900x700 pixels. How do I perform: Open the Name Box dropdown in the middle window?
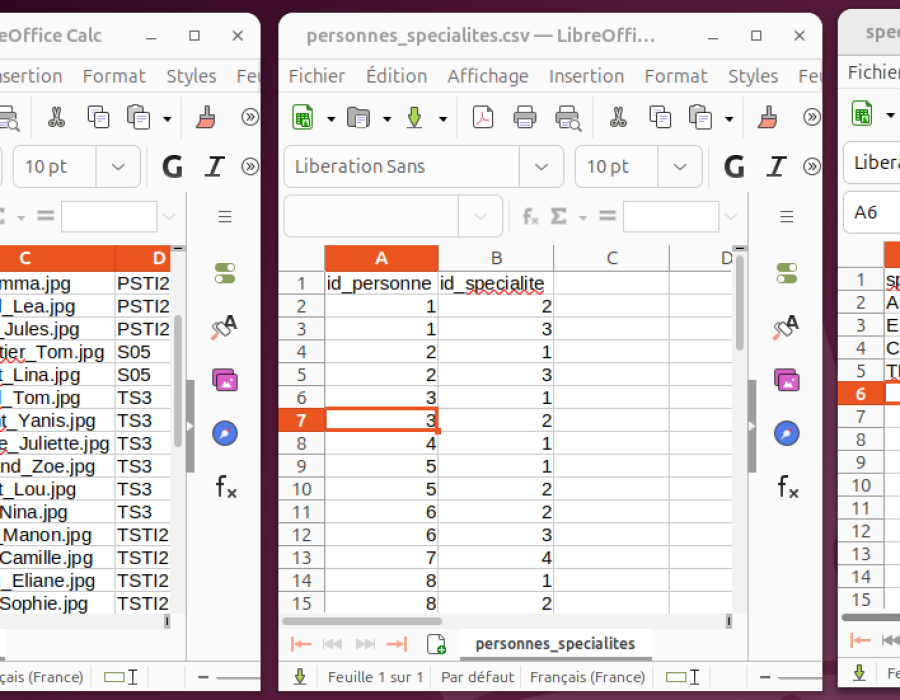480,216
